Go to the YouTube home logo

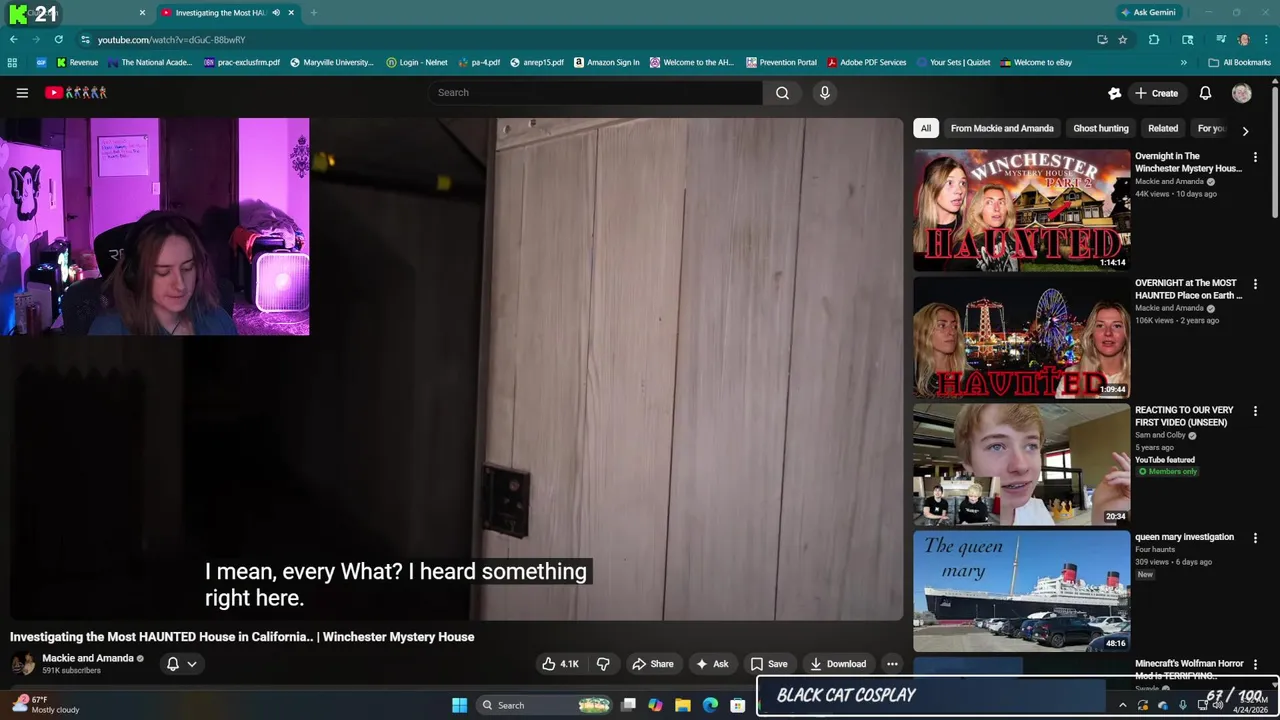pos(76,93)
